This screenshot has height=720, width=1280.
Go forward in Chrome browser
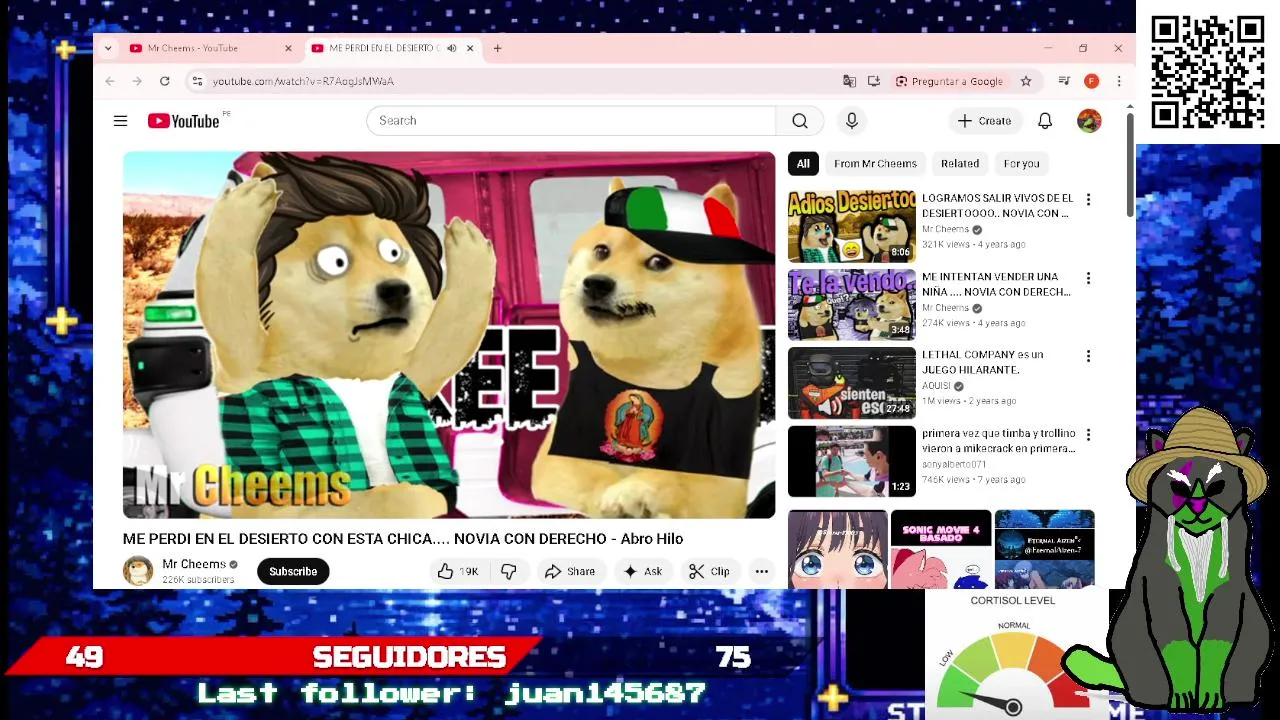137,81
